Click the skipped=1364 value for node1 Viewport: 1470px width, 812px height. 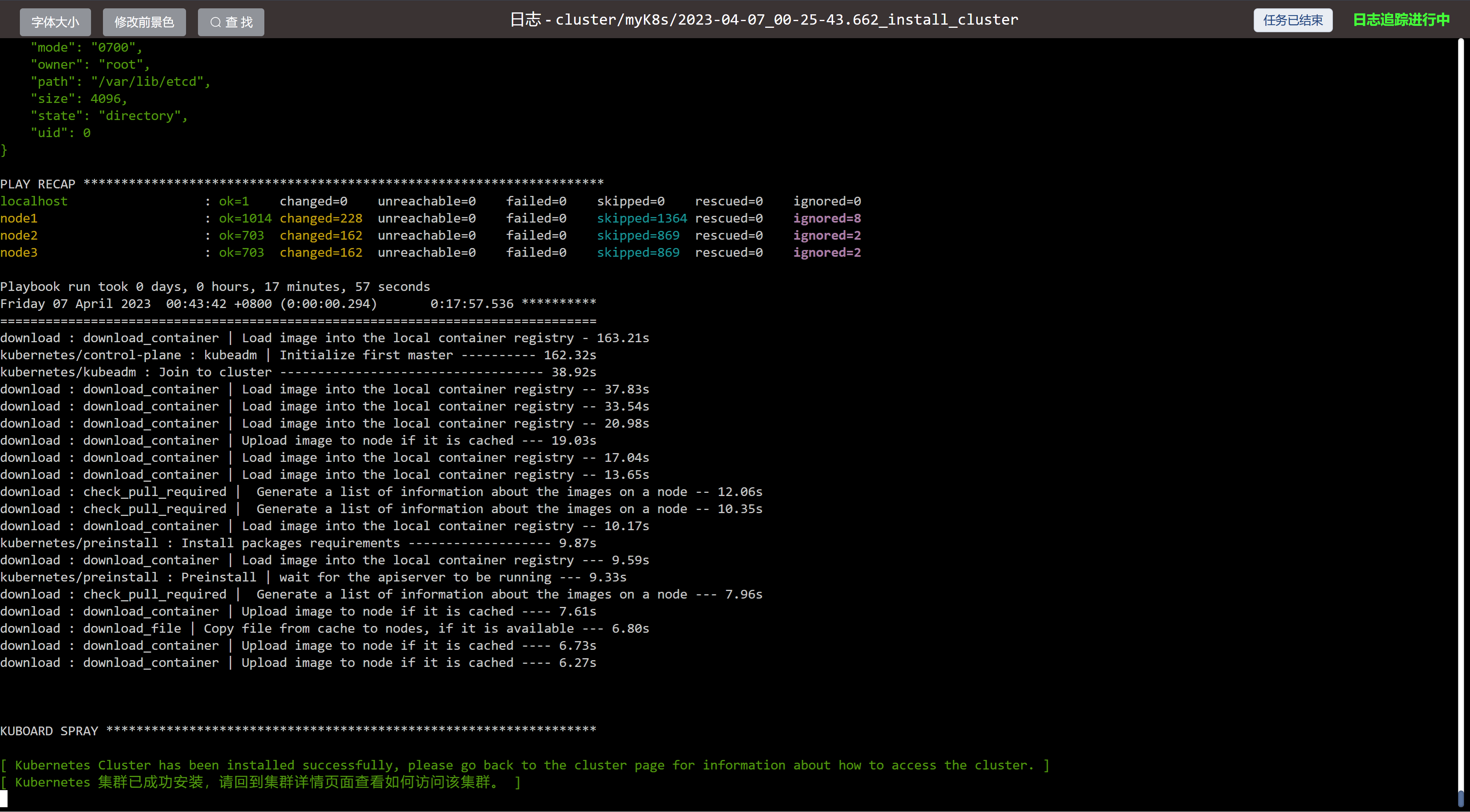tap(642, 218)
